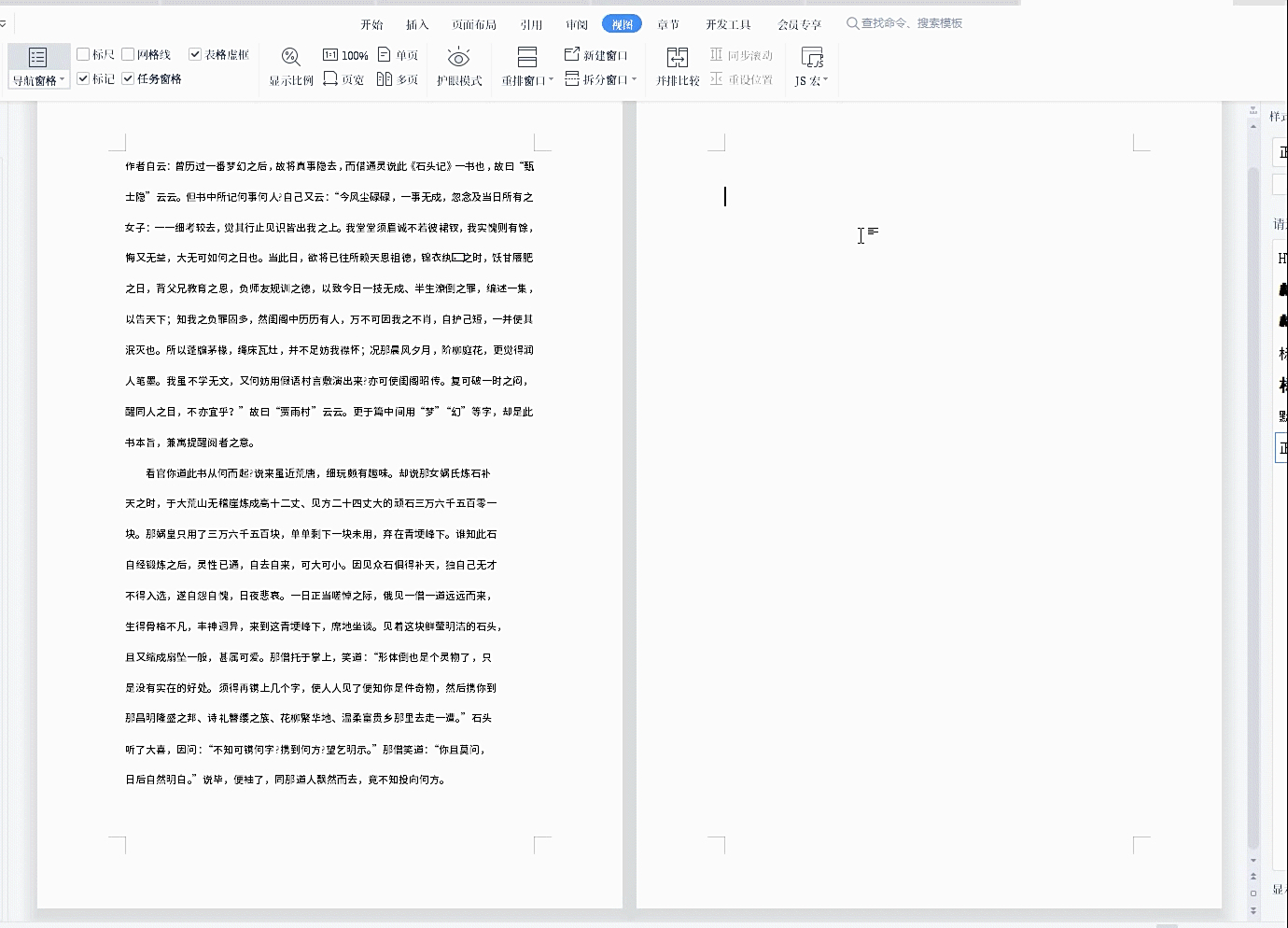1288x928 pixels.
Task: Switch to 单页 single page view
Action: click(398, 55)
